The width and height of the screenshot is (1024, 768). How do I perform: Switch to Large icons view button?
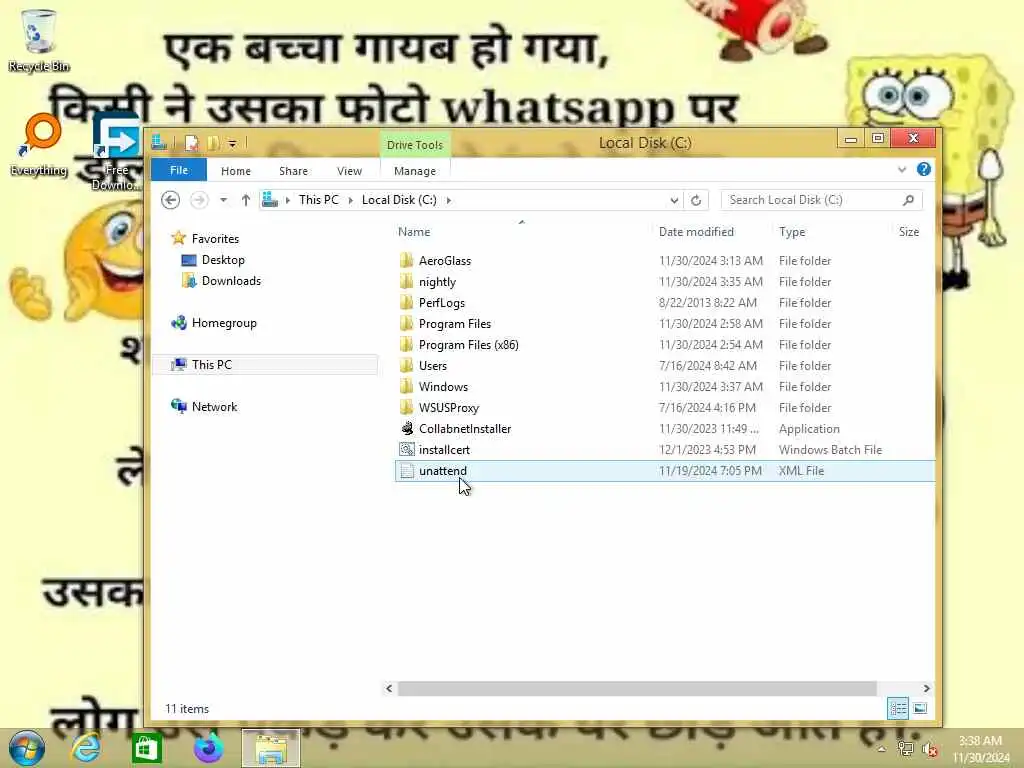tap(920, 709)
